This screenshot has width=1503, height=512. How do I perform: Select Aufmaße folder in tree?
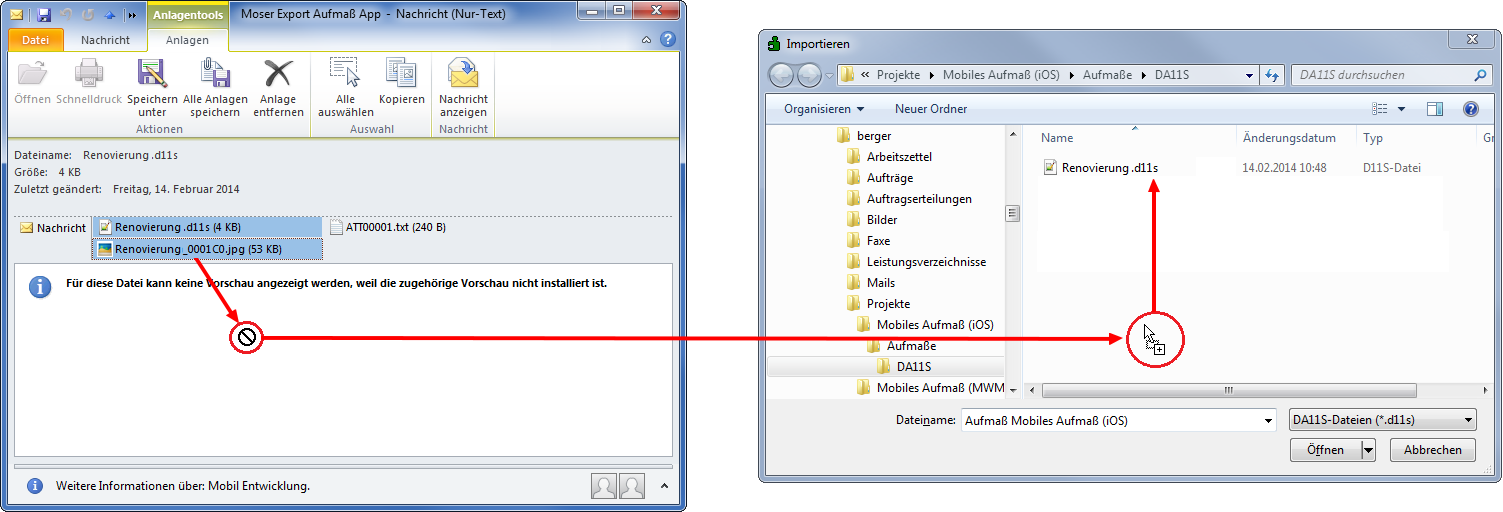(x=902, y=346)
